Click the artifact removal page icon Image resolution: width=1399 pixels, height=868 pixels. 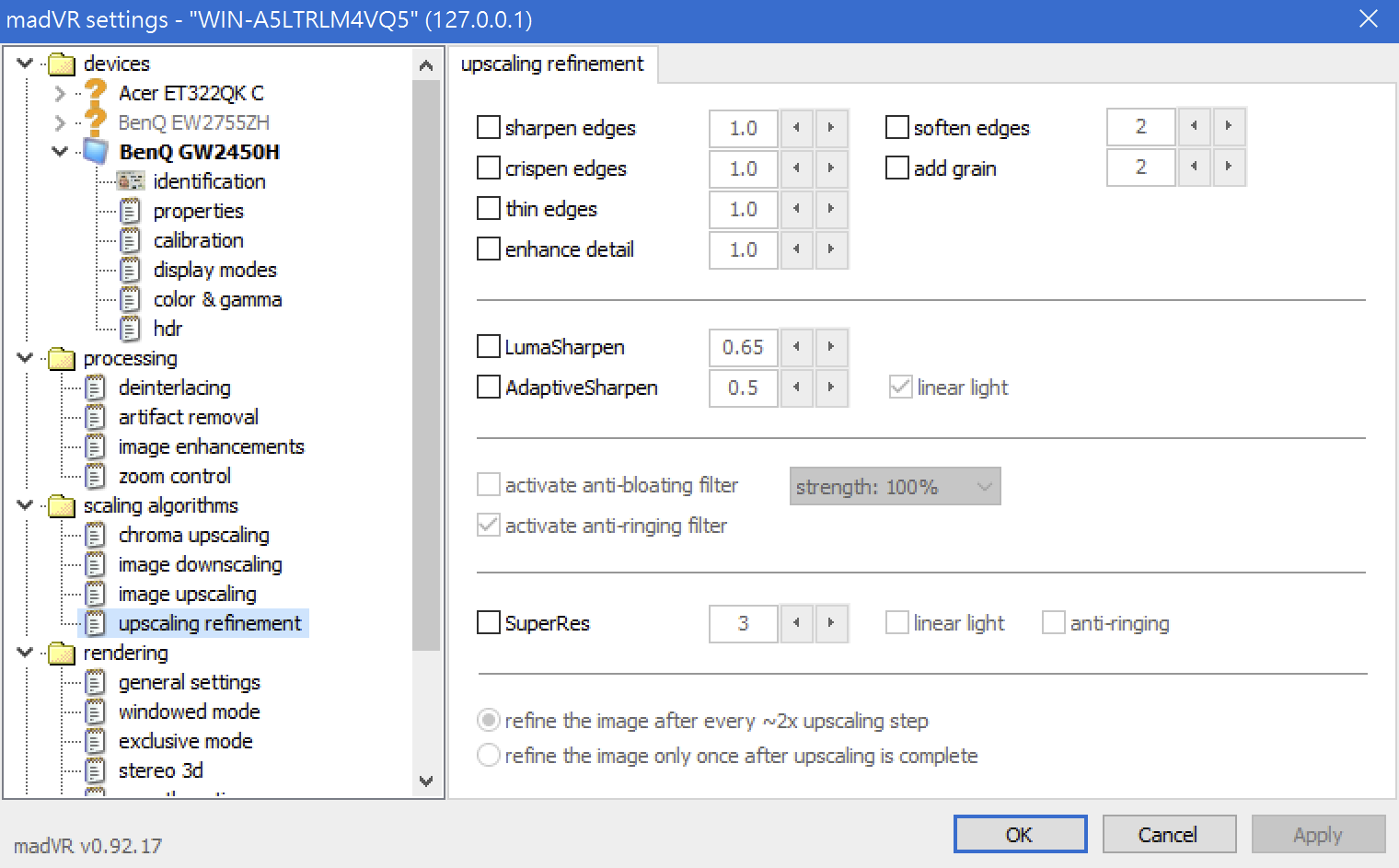tap(95, 417)
